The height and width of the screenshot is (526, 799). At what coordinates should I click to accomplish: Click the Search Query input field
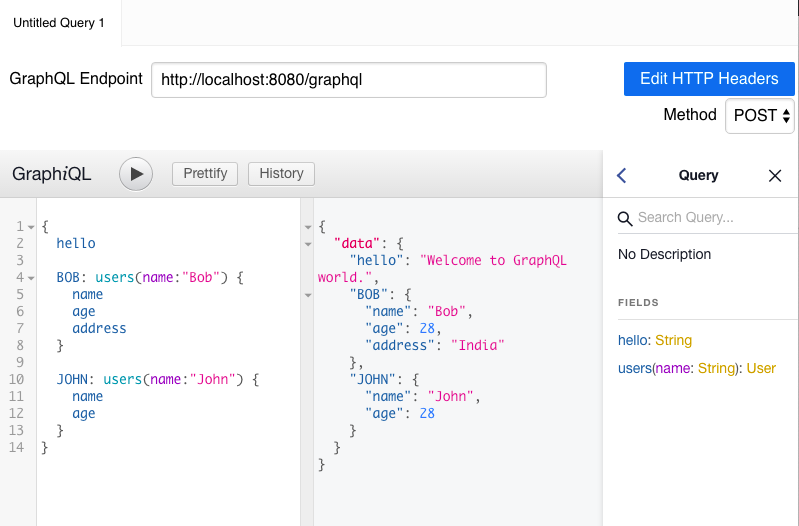tap(716, 218)
